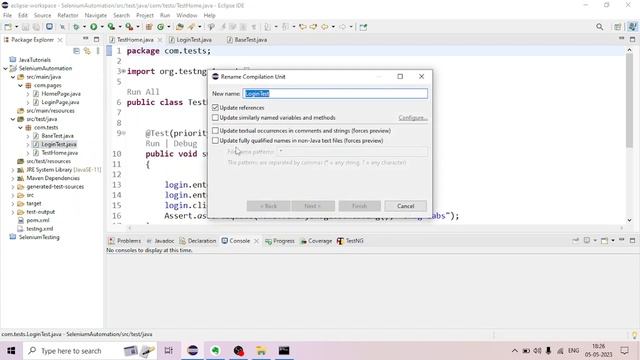Close the Console view tab
Screen dimensions: 640x360
(x=256, y=241)
